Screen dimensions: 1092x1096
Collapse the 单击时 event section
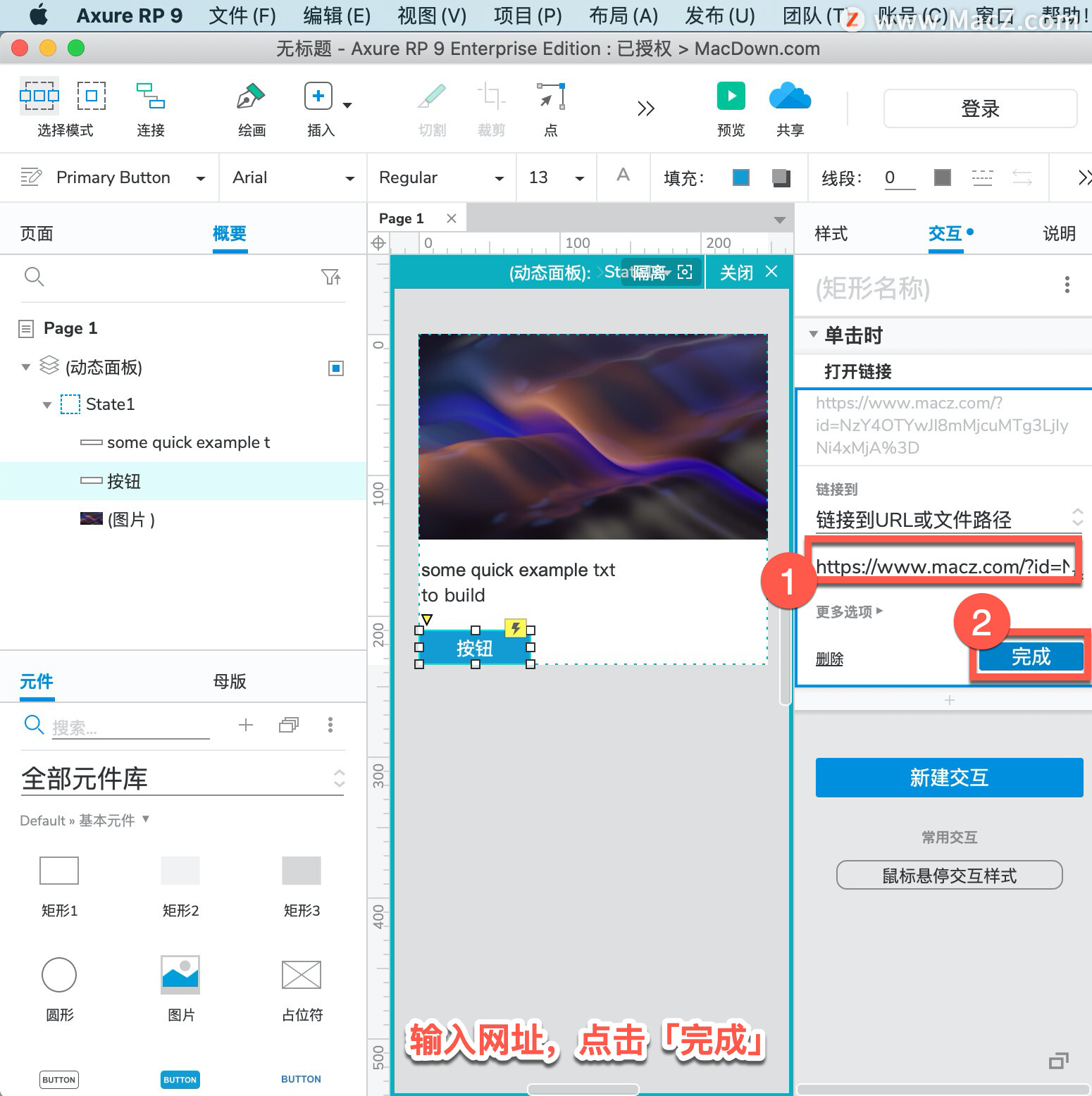[813, 335]
